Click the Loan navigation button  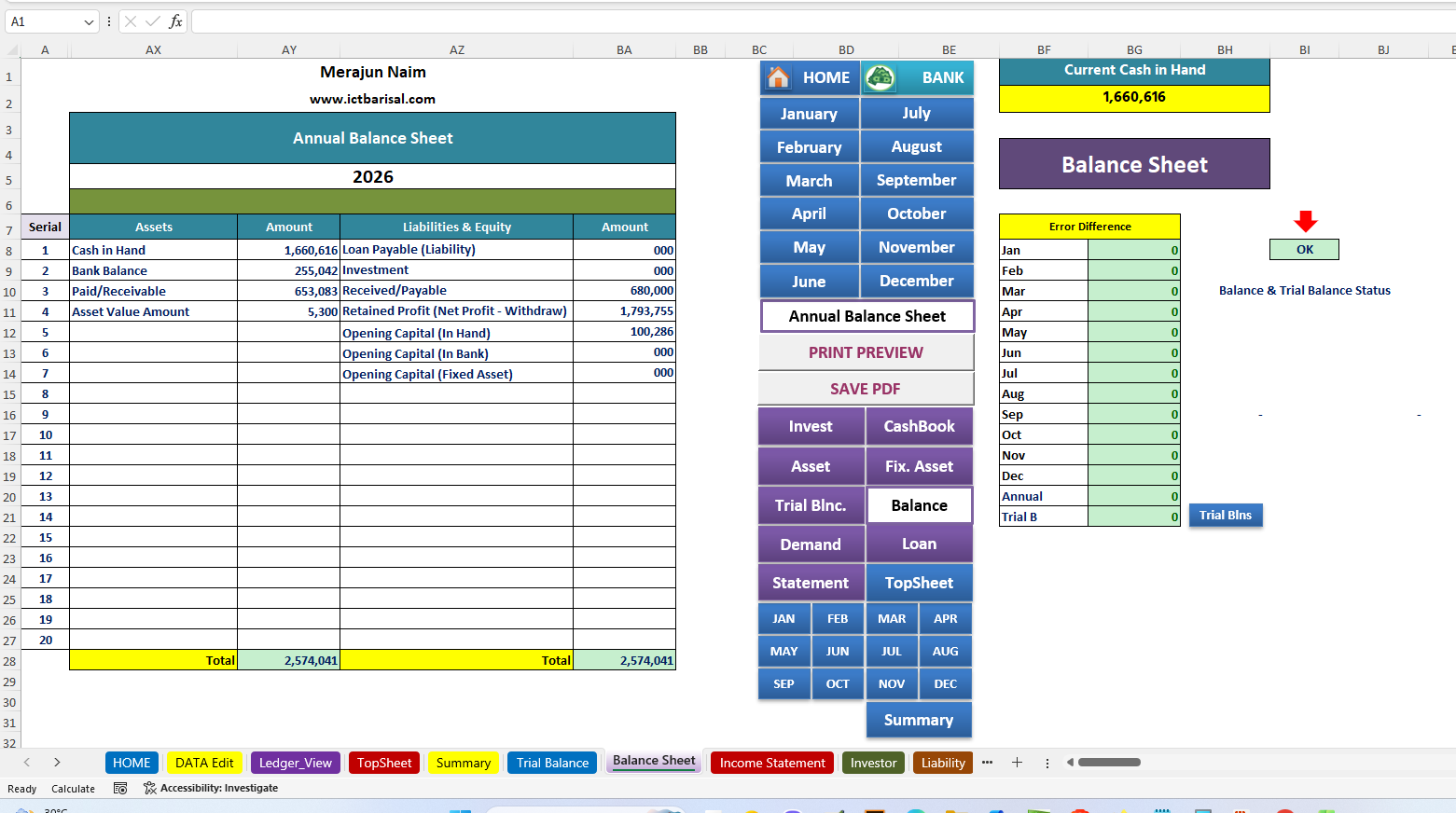[x=920, y=544]
